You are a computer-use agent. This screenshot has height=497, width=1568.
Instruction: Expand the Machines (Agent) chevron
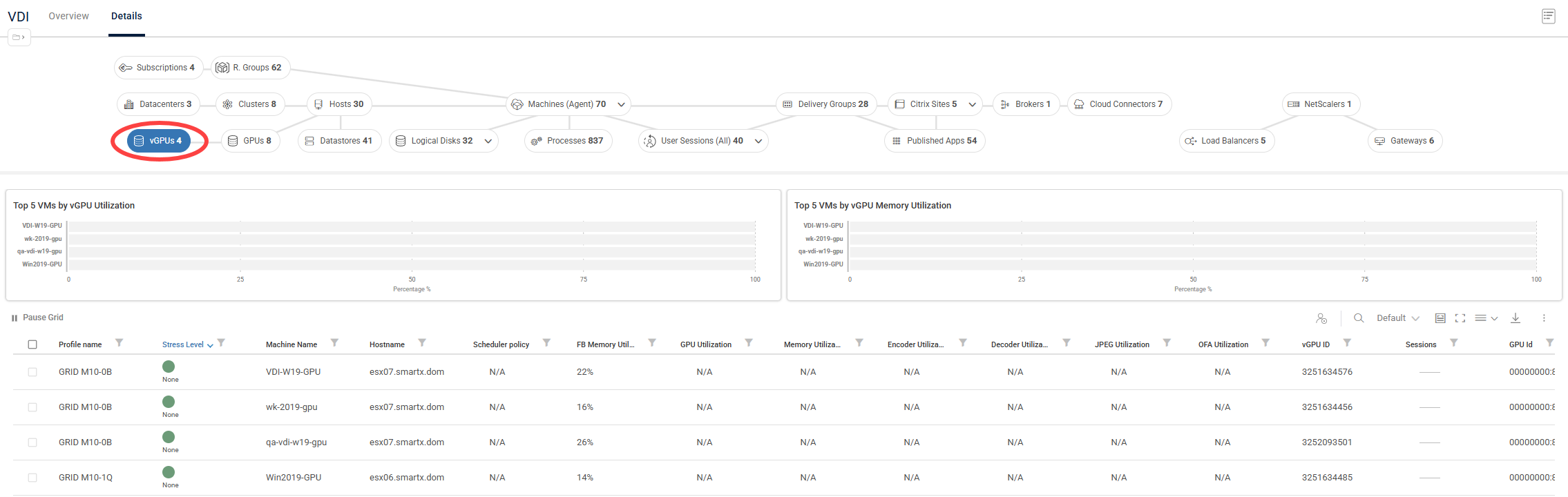click(621, 105)
